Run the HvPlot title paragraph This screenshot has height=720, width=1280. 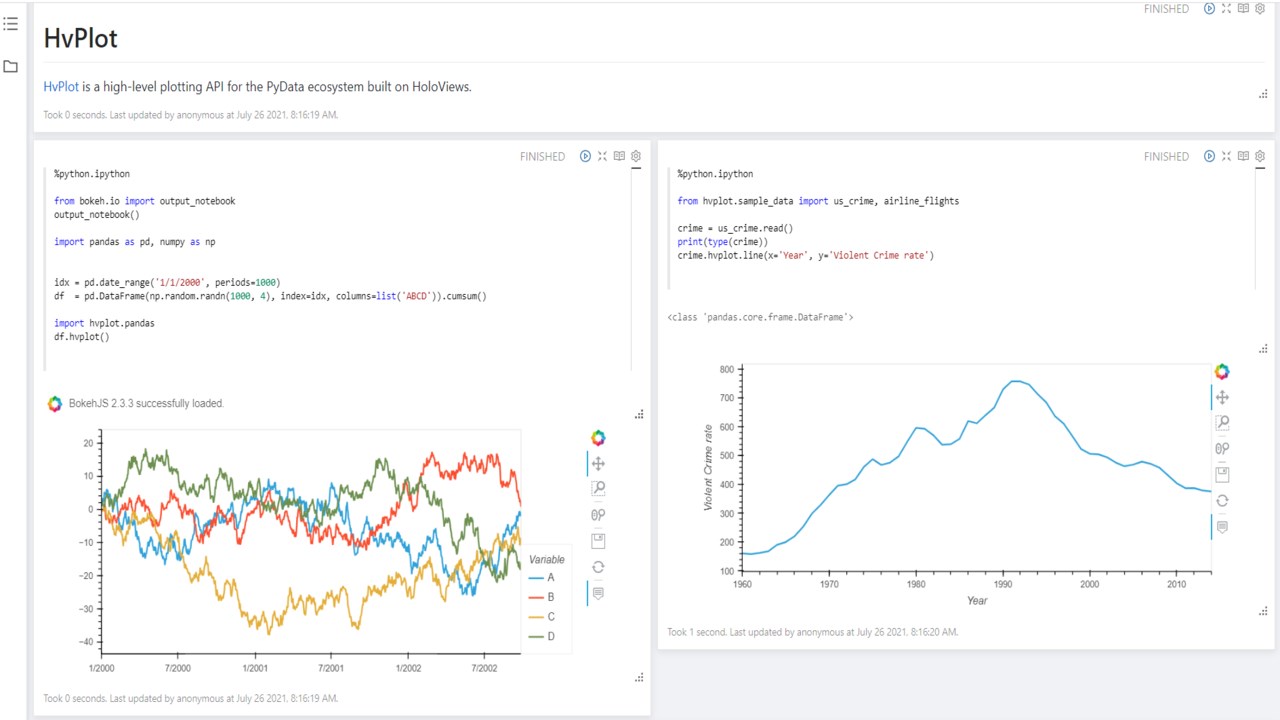(1209, 8)
